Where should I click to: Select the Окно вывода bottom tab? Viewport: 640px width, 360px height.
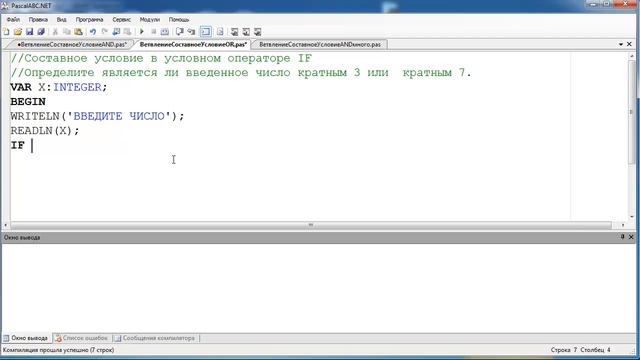[26, 338]
